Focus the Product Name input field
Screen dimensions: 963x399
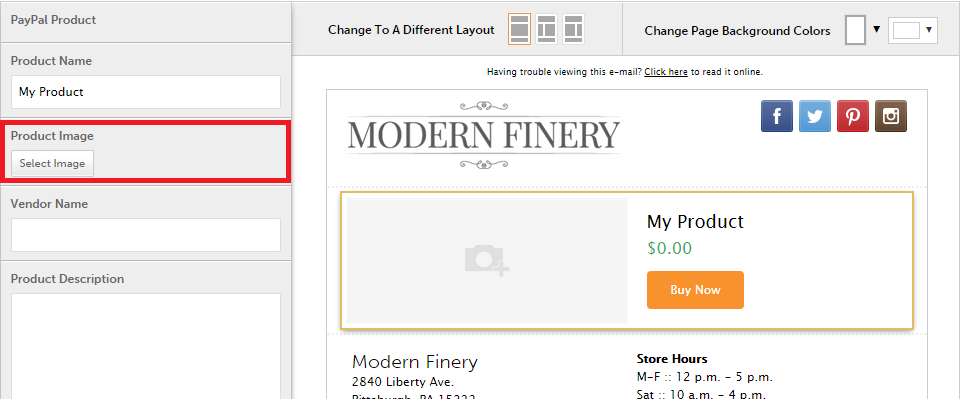coord(146,92)
